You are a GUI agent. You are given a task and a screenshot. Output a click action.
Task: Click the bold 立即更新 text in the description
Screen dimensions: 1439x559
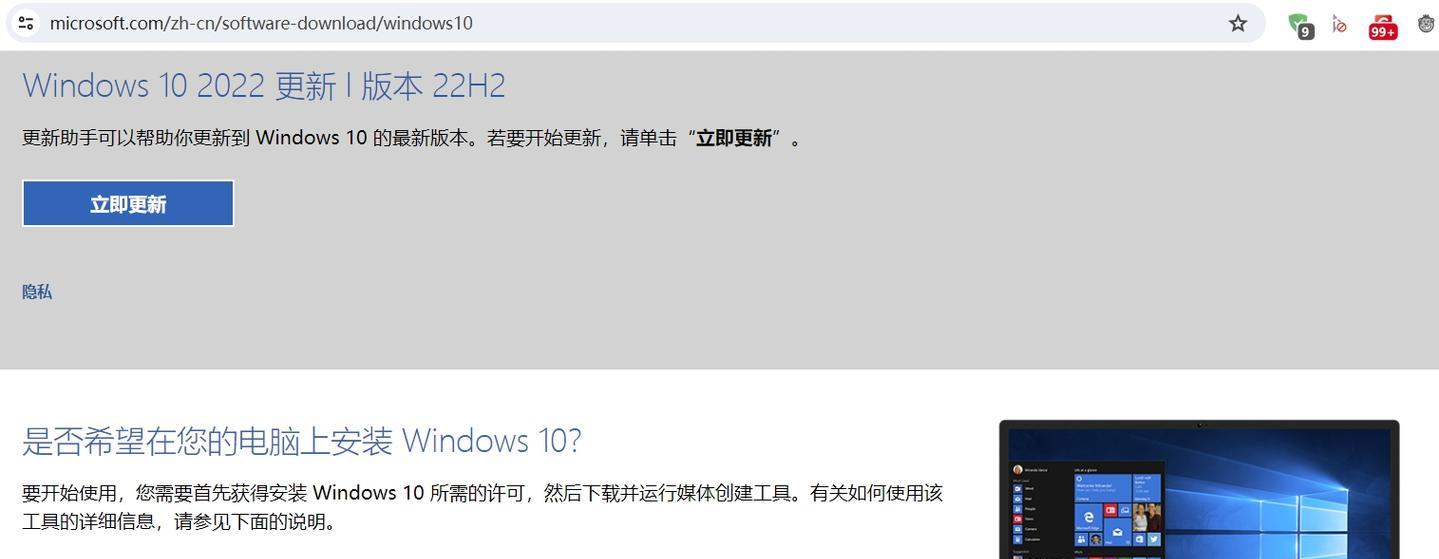[733, 138]
